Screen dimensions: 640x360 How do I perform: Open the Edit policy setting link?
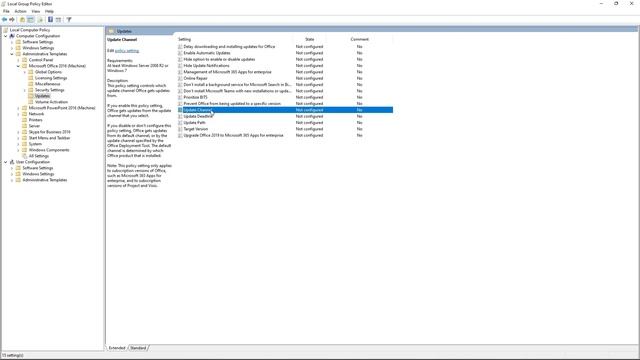[x=127, y=51]
